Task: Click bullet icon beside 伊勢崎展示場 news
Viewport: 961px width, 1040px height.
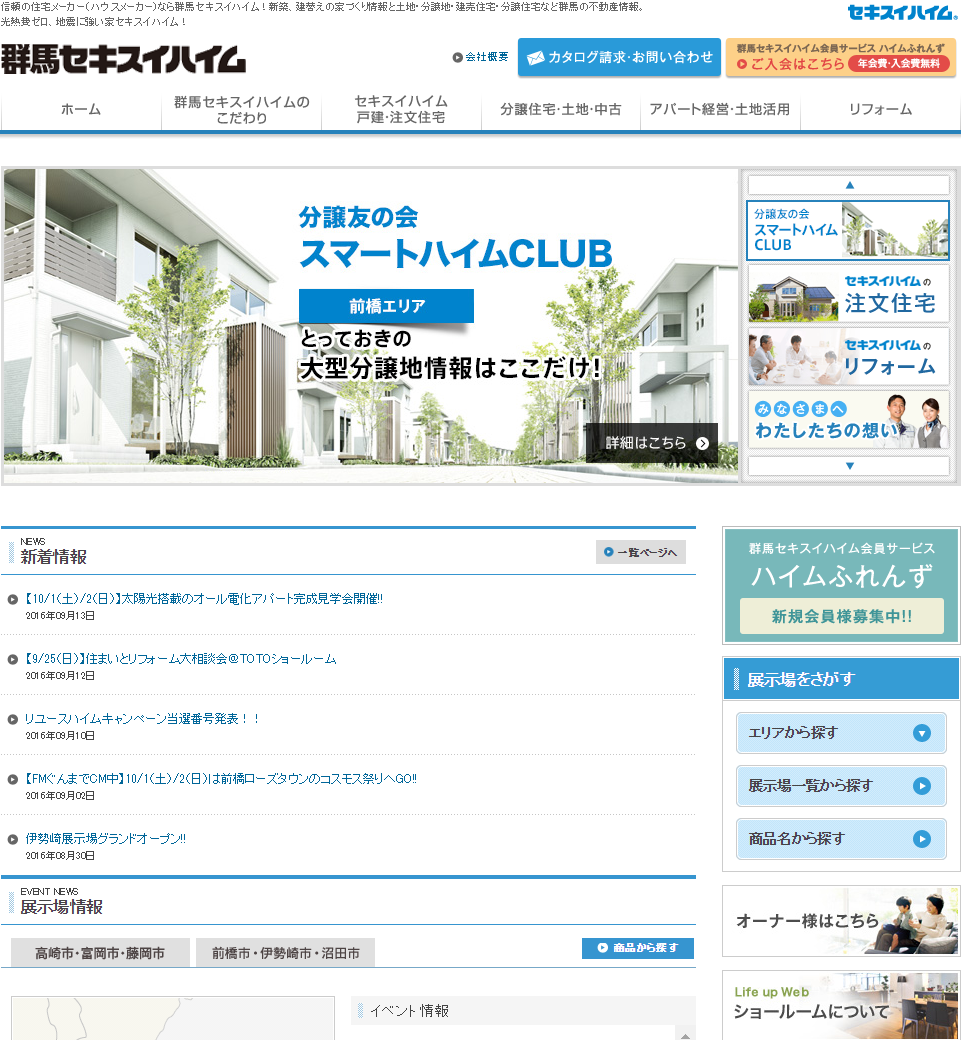Action: pyautogui.click(x=13, y=839)
